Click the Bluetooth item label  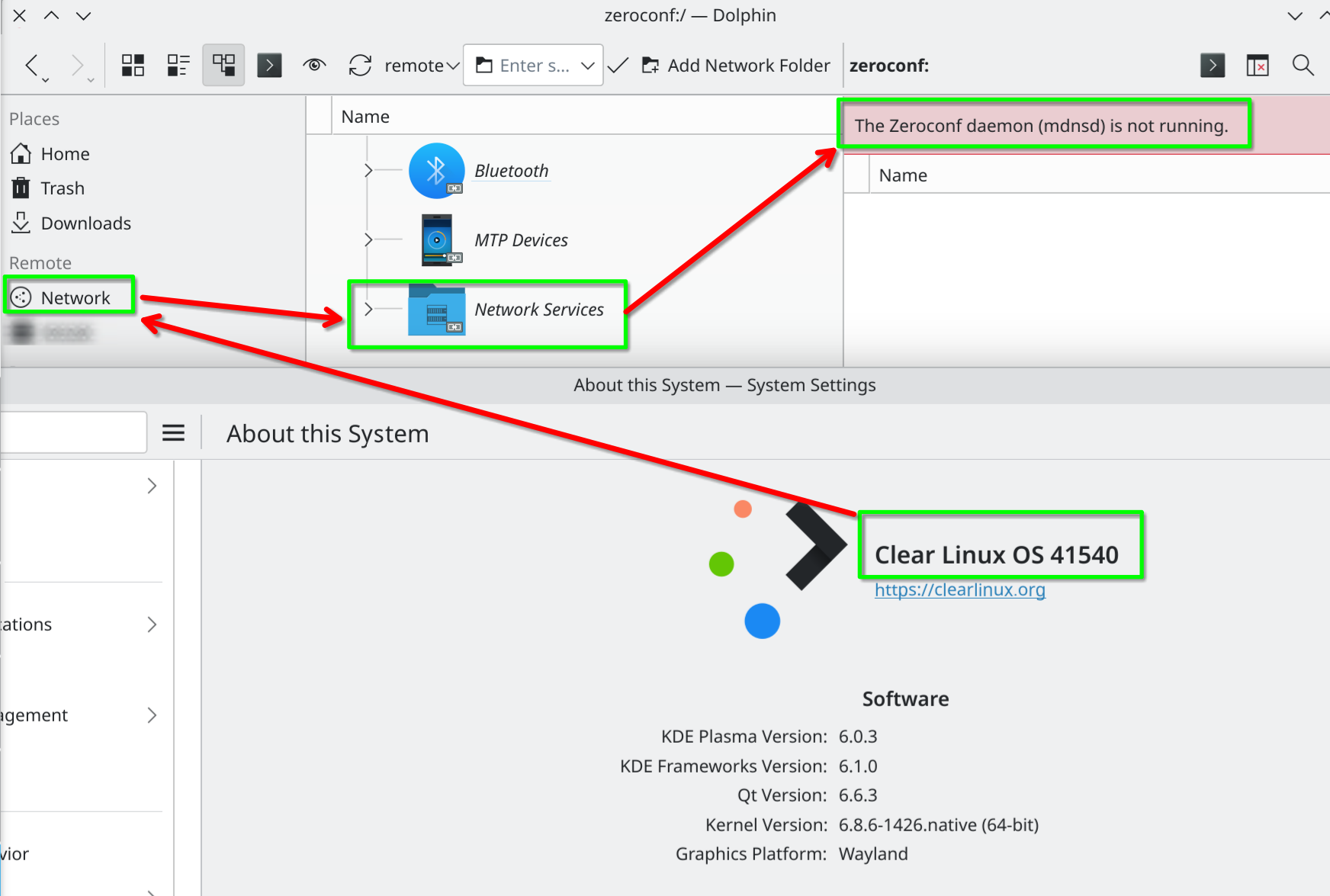511,171
